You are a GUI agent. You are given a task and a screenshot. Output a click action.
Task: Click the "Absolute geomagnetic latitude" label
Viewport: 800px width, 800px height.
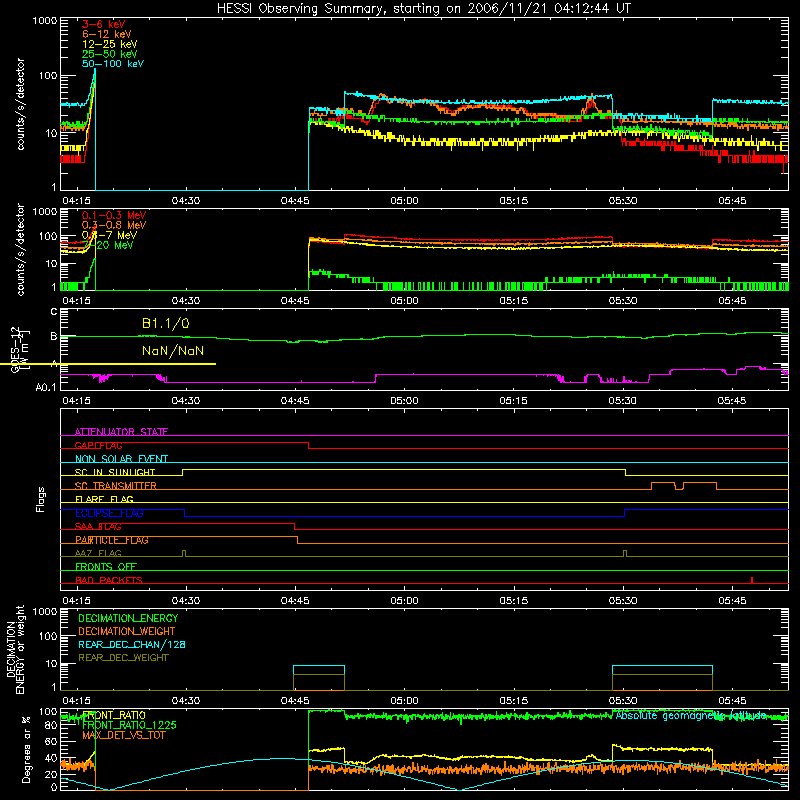(691, 716)
